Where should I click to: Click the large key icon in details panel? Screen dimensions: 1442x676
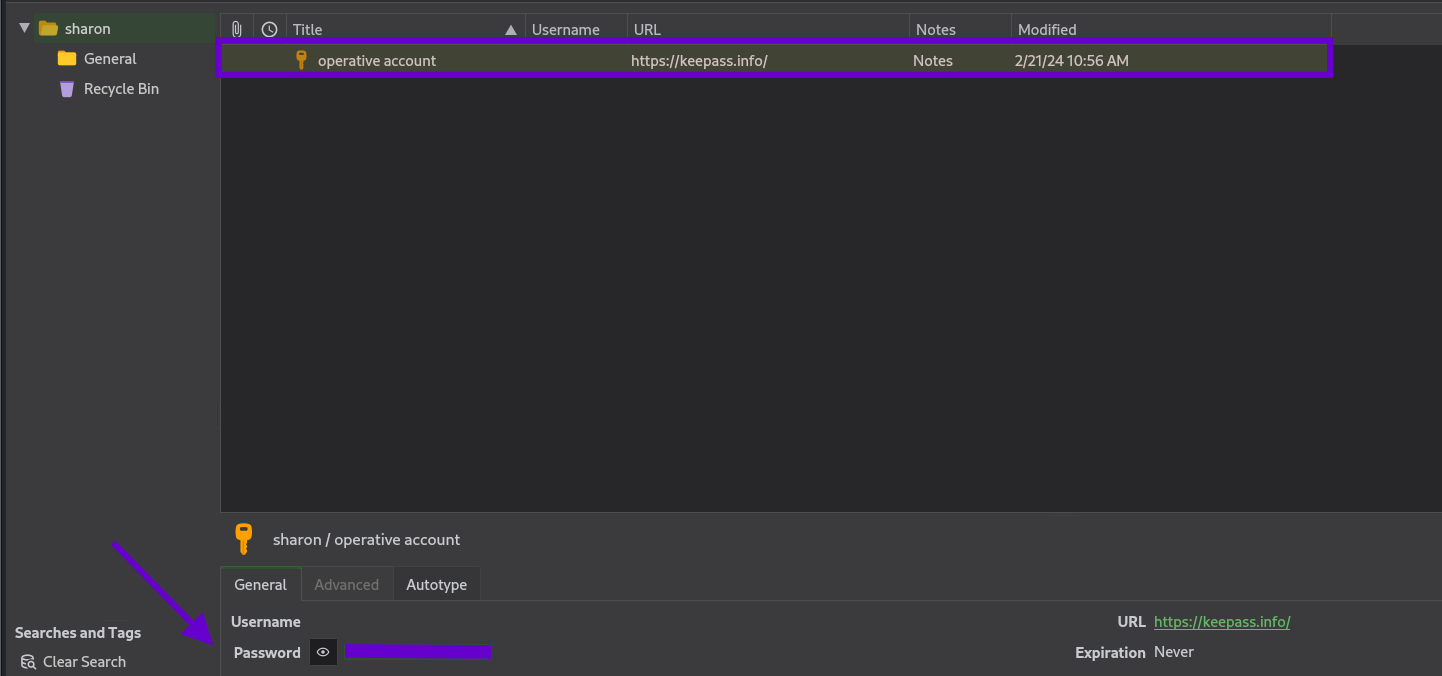(243, 539)
